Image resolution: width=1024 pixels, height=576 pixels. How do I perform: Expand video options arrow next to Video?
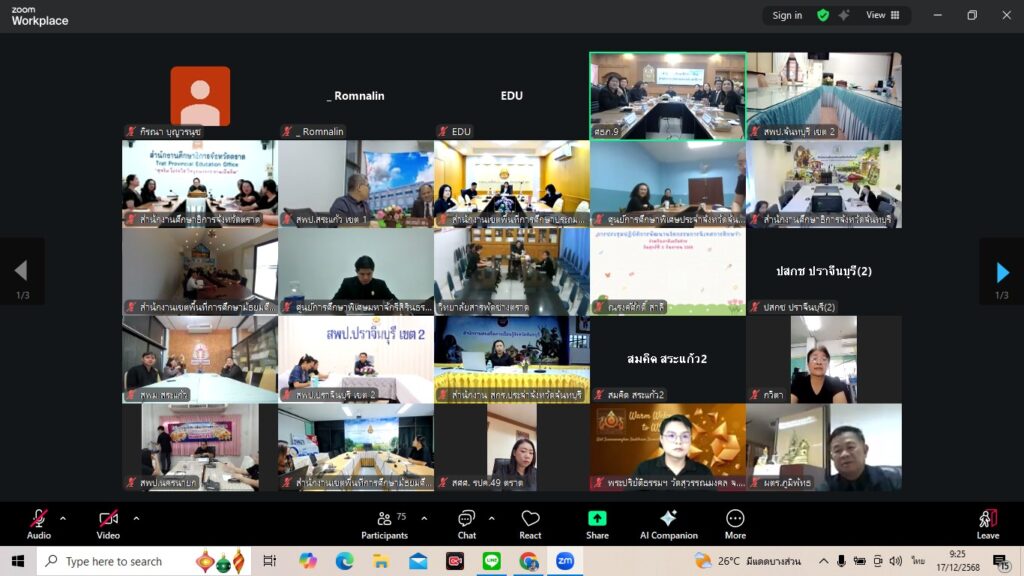pyautogui.click(x=136, y=518)
